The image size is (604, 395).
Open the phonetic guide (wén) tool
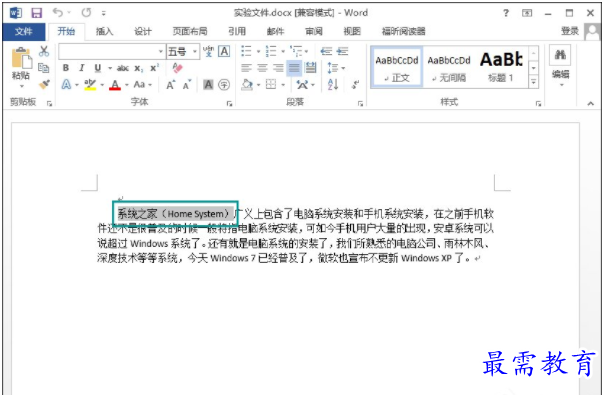click(x=208, y=51)
